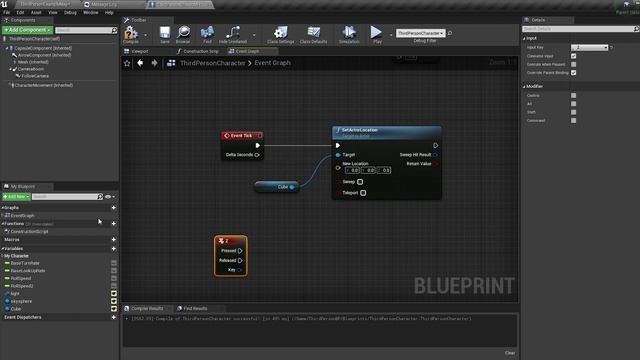The image size is (640, 360).
Task: Toggle Execute when Paused checkbox
Action: 573,64
